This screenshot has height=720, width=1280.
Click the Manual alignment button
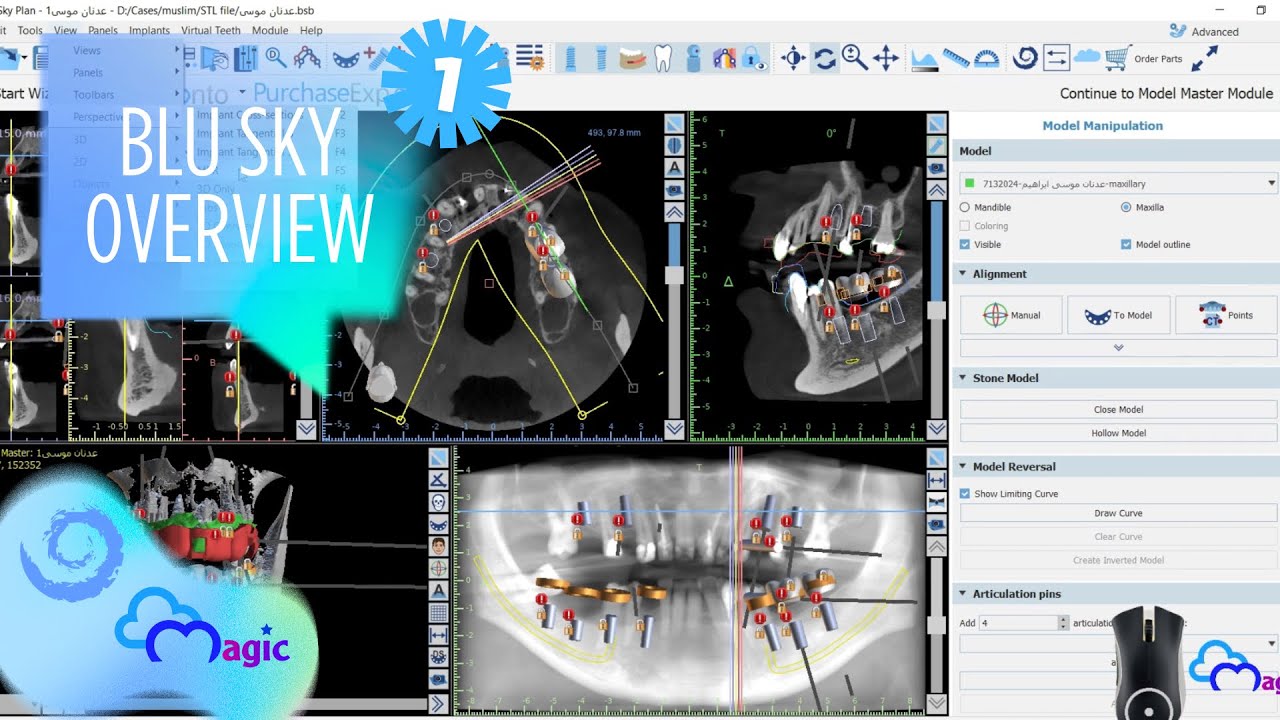click(1012, 315)
